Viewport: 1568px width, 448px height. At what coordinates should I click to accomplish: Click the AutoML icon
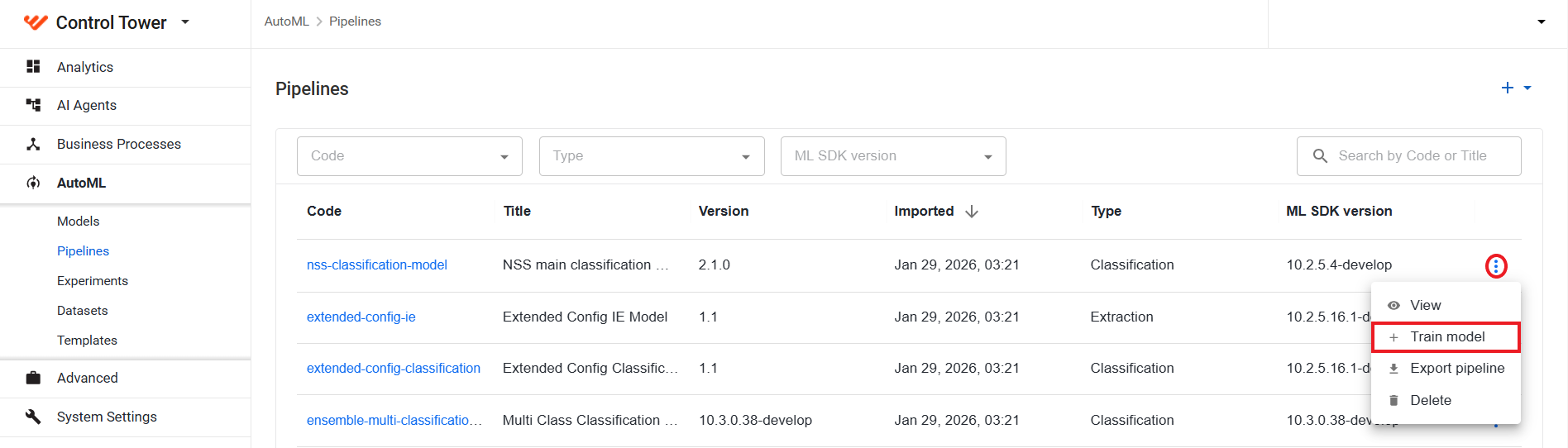[x=33, y=183]
